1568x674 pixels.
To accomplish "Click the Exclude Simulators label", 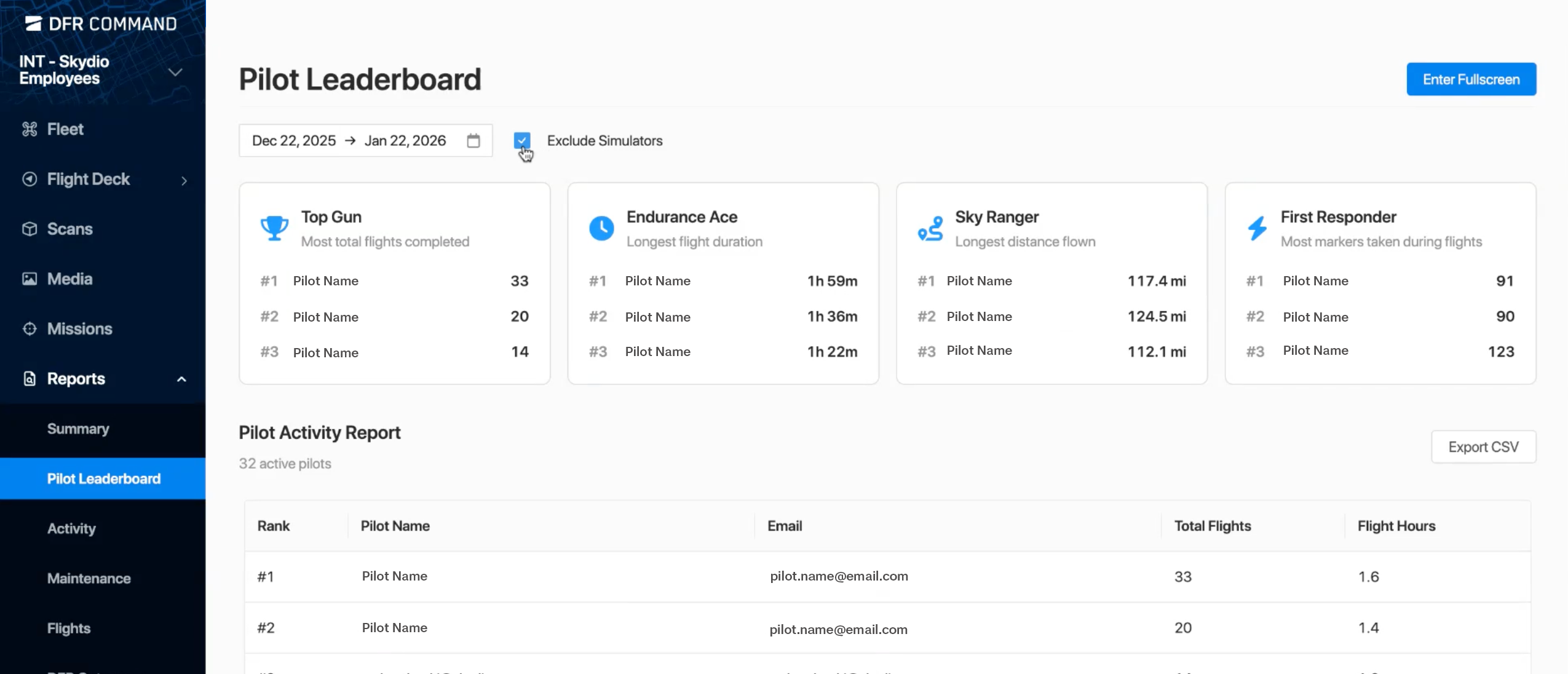I will pos(604,141).
